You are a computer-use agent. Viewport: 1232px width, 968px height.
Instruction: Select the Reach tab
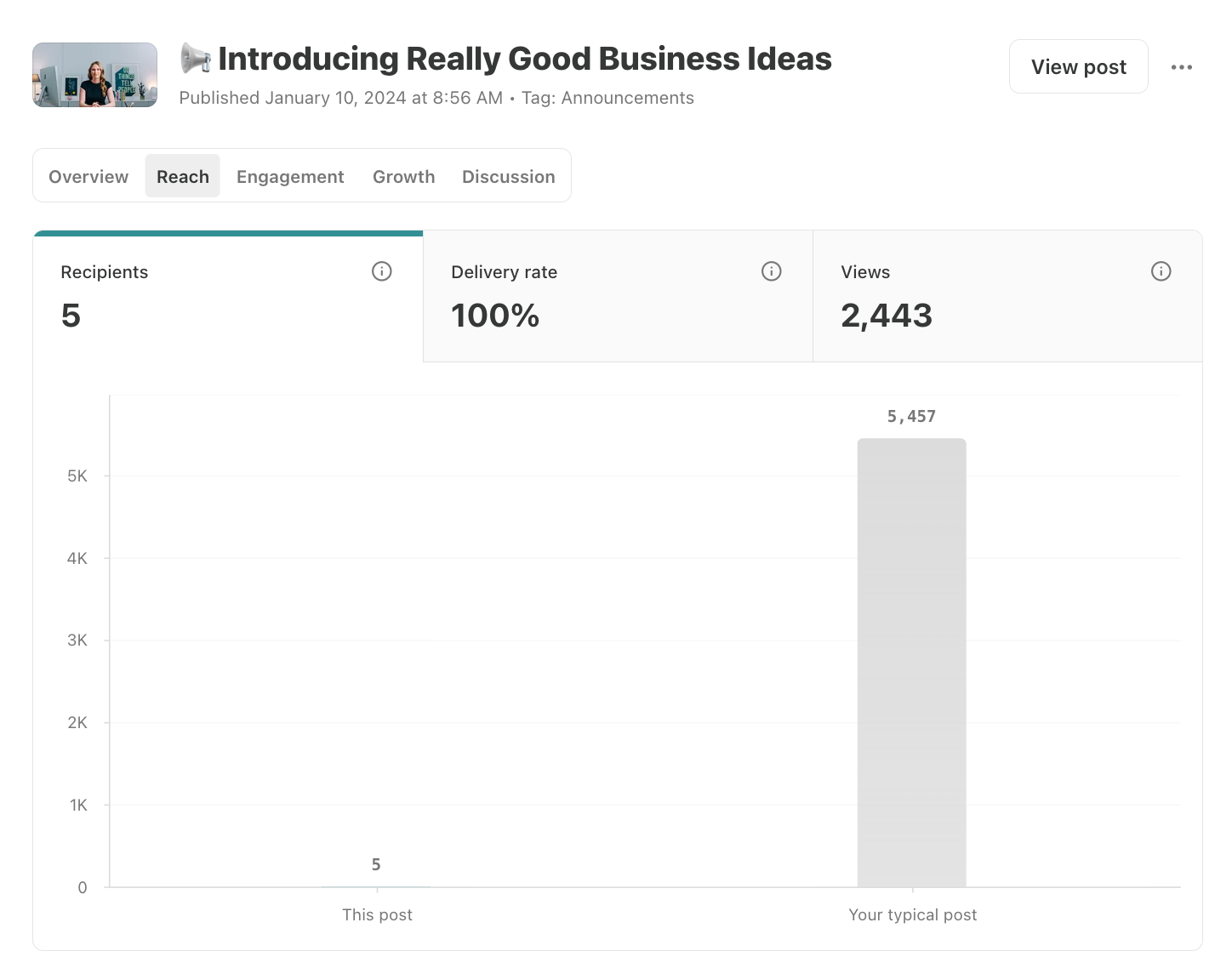(182, 176)
